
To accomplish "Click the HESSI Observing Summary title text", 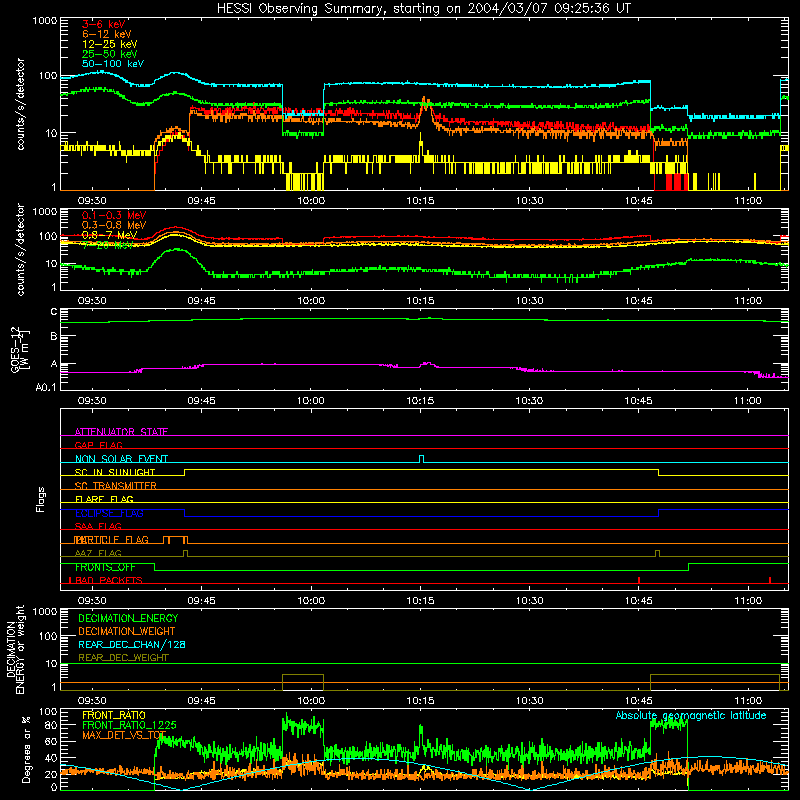I will tap(424, 9).
